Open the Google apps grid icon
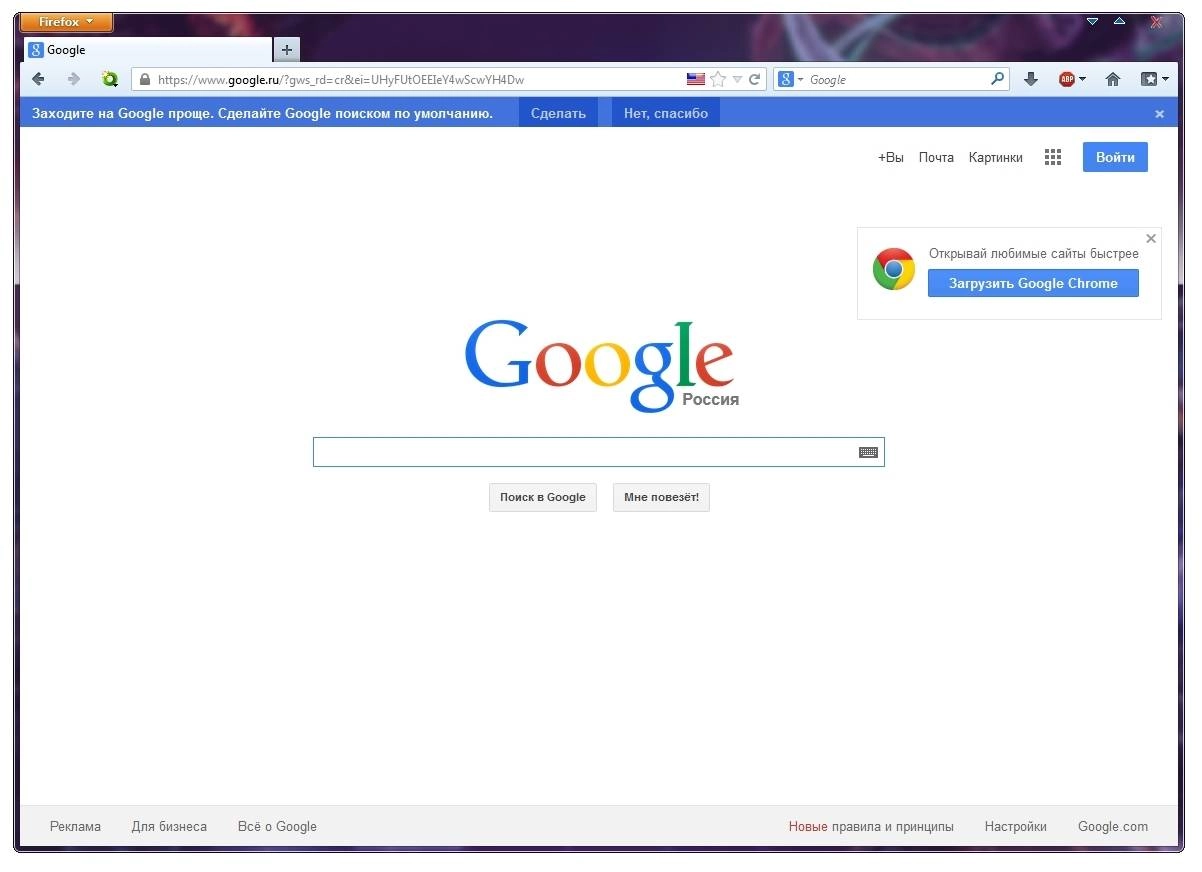The image size is (1202, 872). pos(1053,157)
